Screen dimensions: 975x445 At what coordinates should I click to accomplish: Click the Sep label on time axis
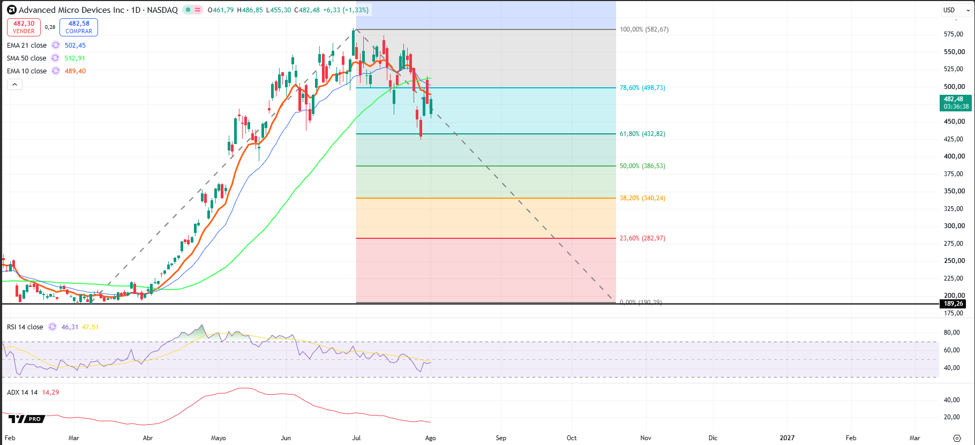coord(501,438)
